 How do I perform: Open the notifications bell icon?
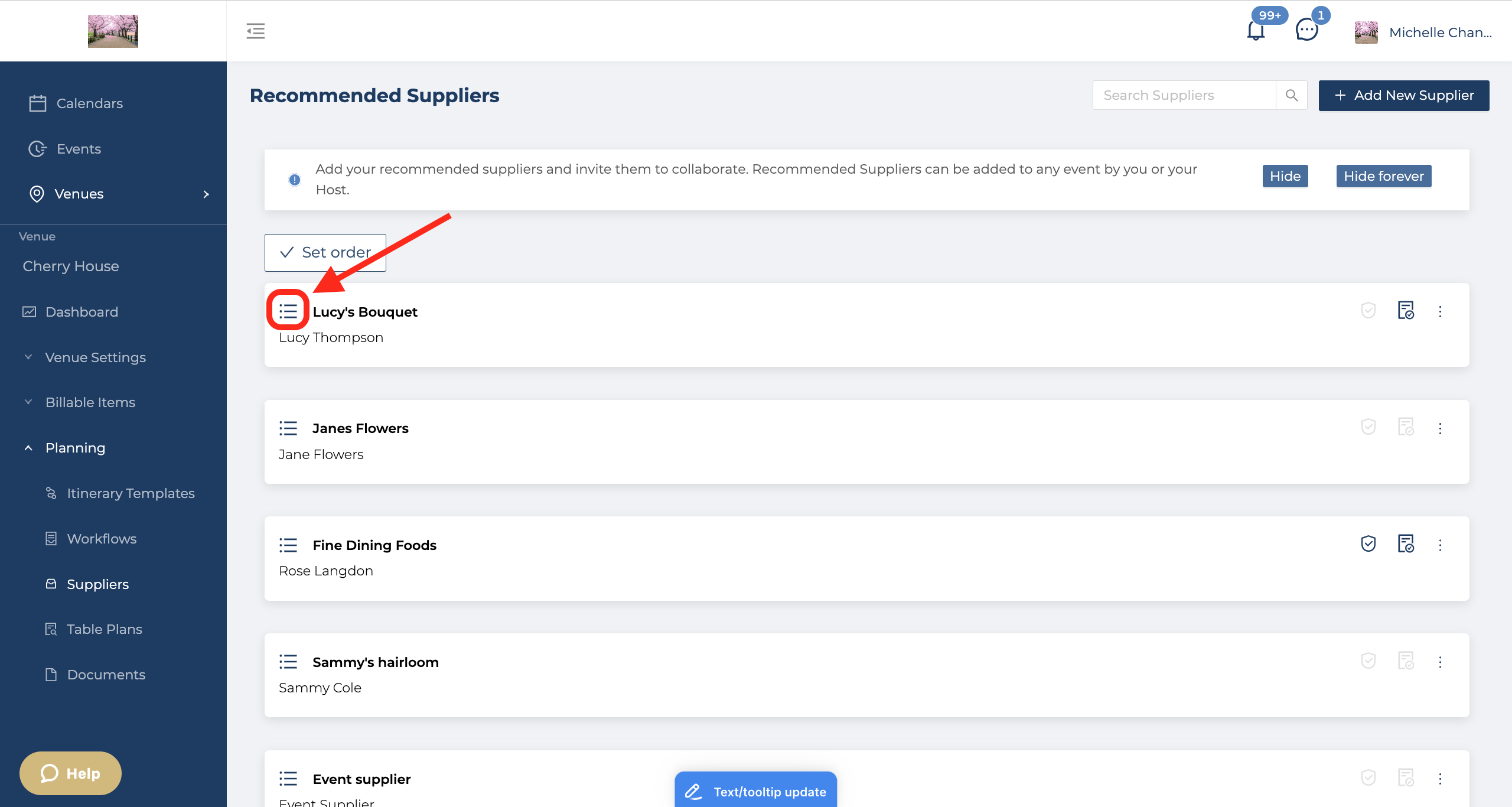pos(1256,30)
